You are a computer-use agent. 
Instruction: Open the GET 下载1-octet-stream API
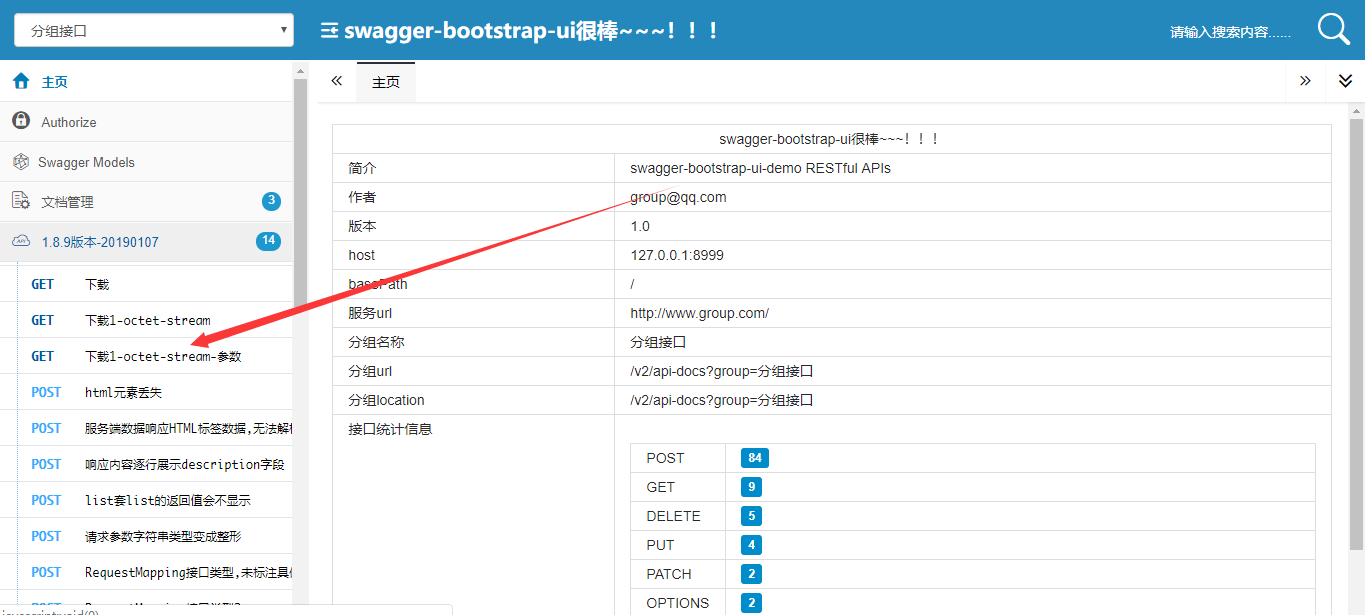coord(146,320)
